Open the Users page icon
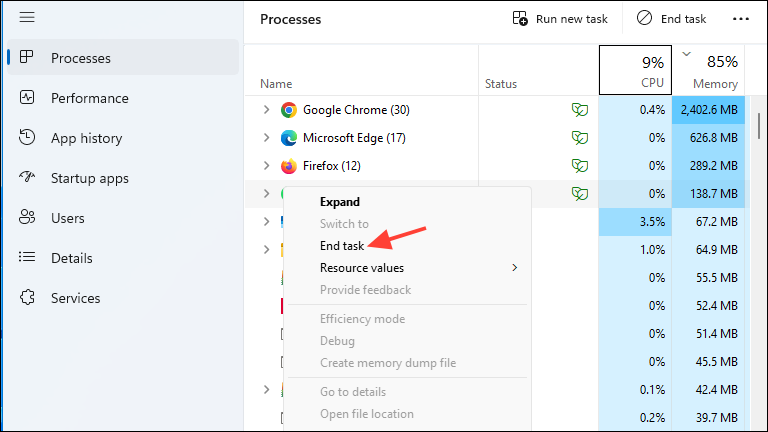Screen dimensions: 768x432 [28, 218]
